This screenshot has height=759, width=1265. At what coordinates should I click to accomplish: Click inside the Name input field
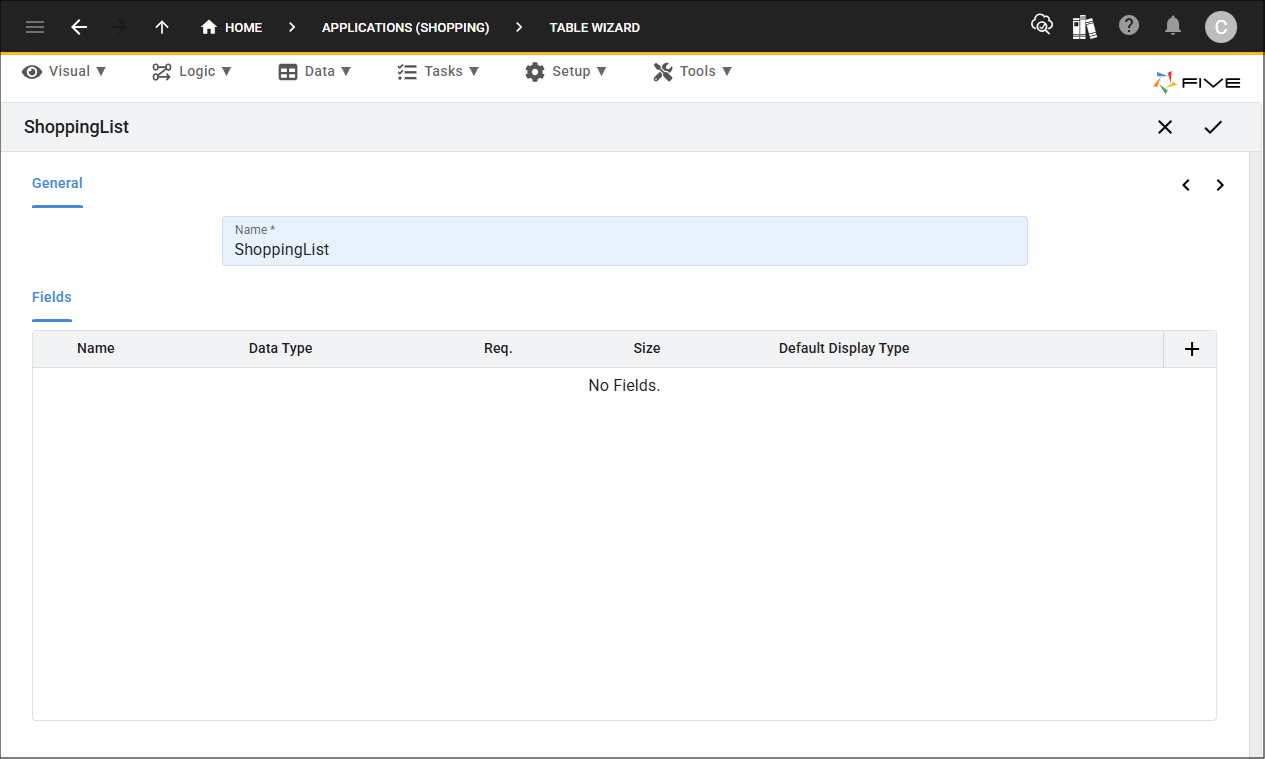[x=624, y=249]
